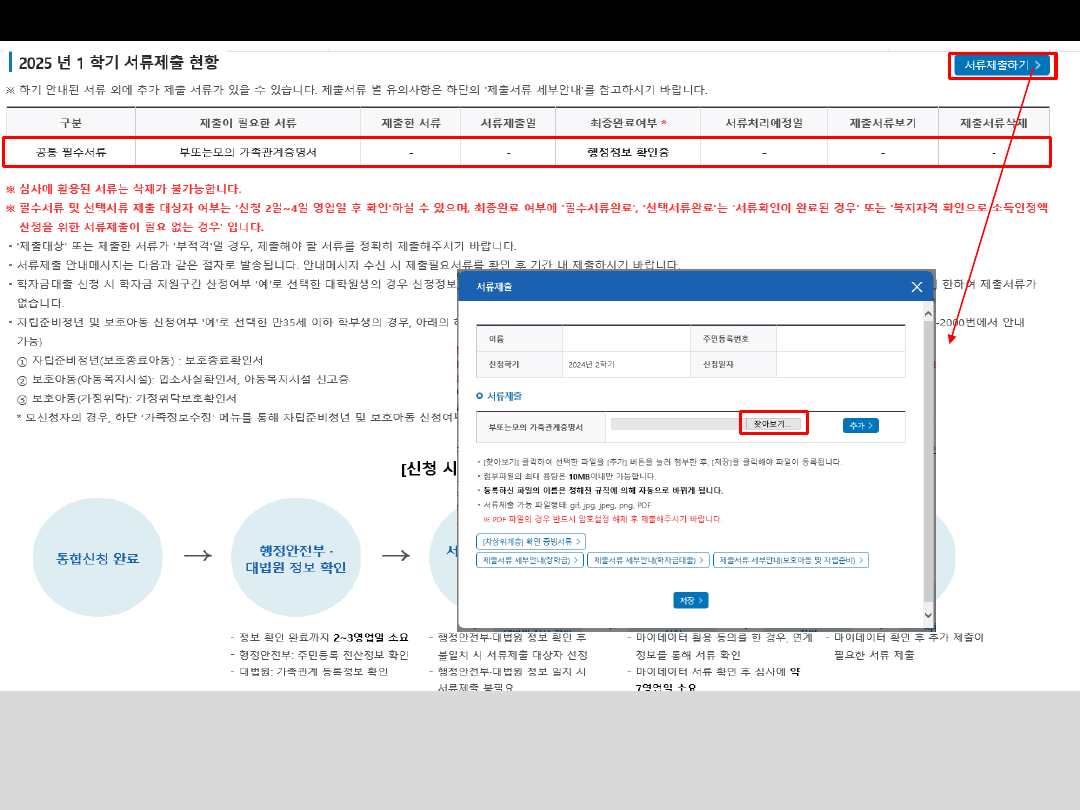Select the 공통 필수서류 table row cell

coord(71,153)
